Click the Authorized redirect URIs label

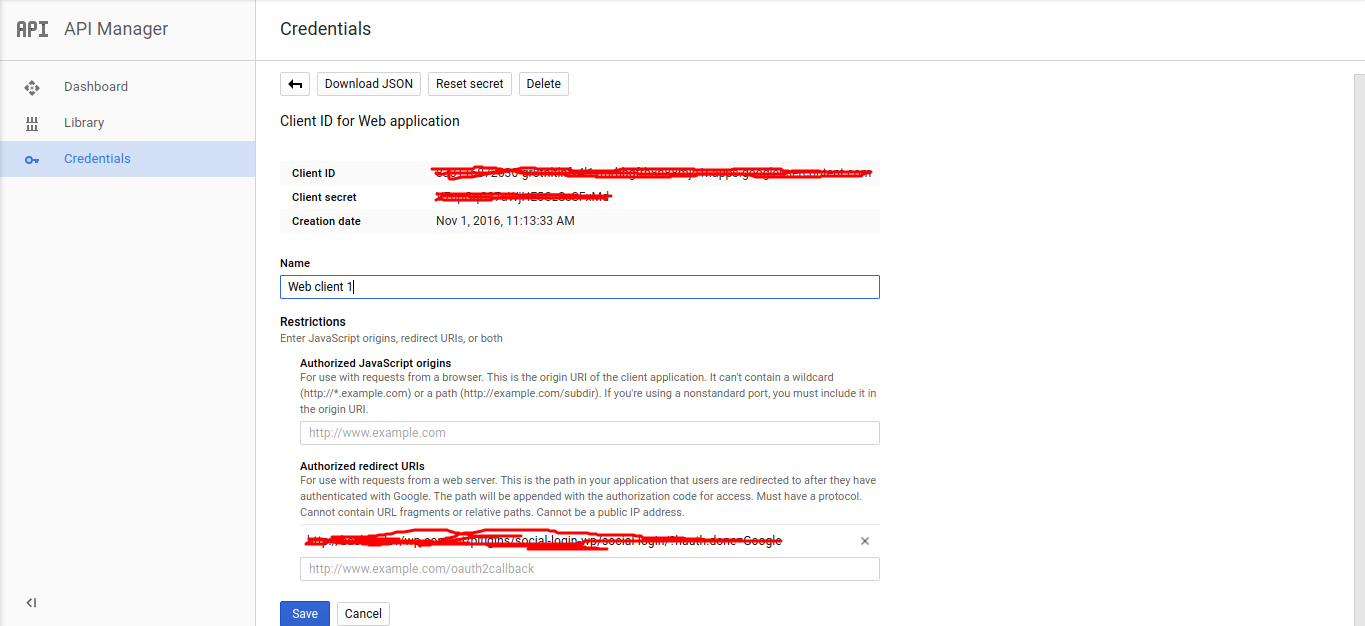pyautogui.click(x=362, y=466)
